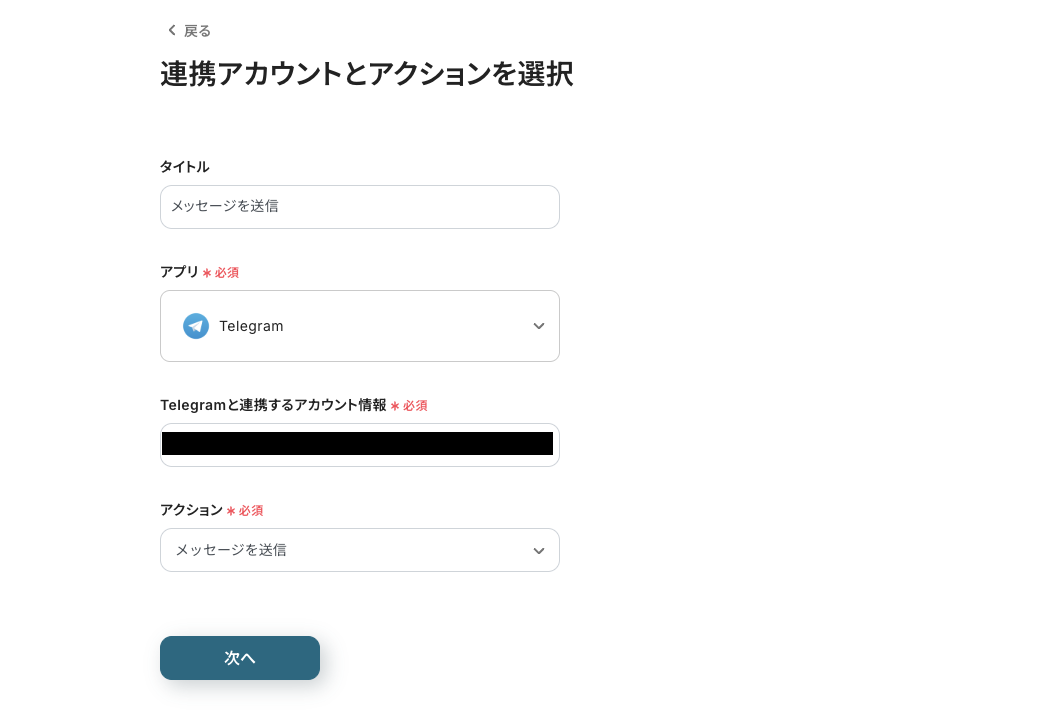Click the 連携アカウントとアクションを選択 page heading

(366, 74)
